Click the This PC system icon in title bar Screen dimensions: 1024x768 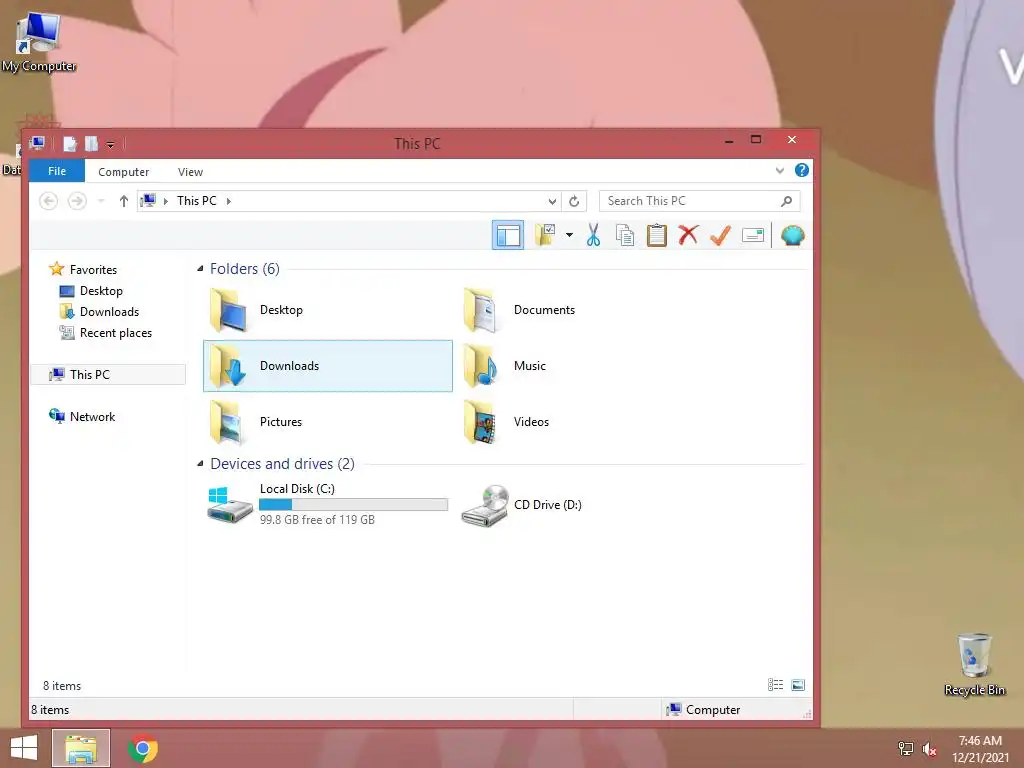[37, 142]
